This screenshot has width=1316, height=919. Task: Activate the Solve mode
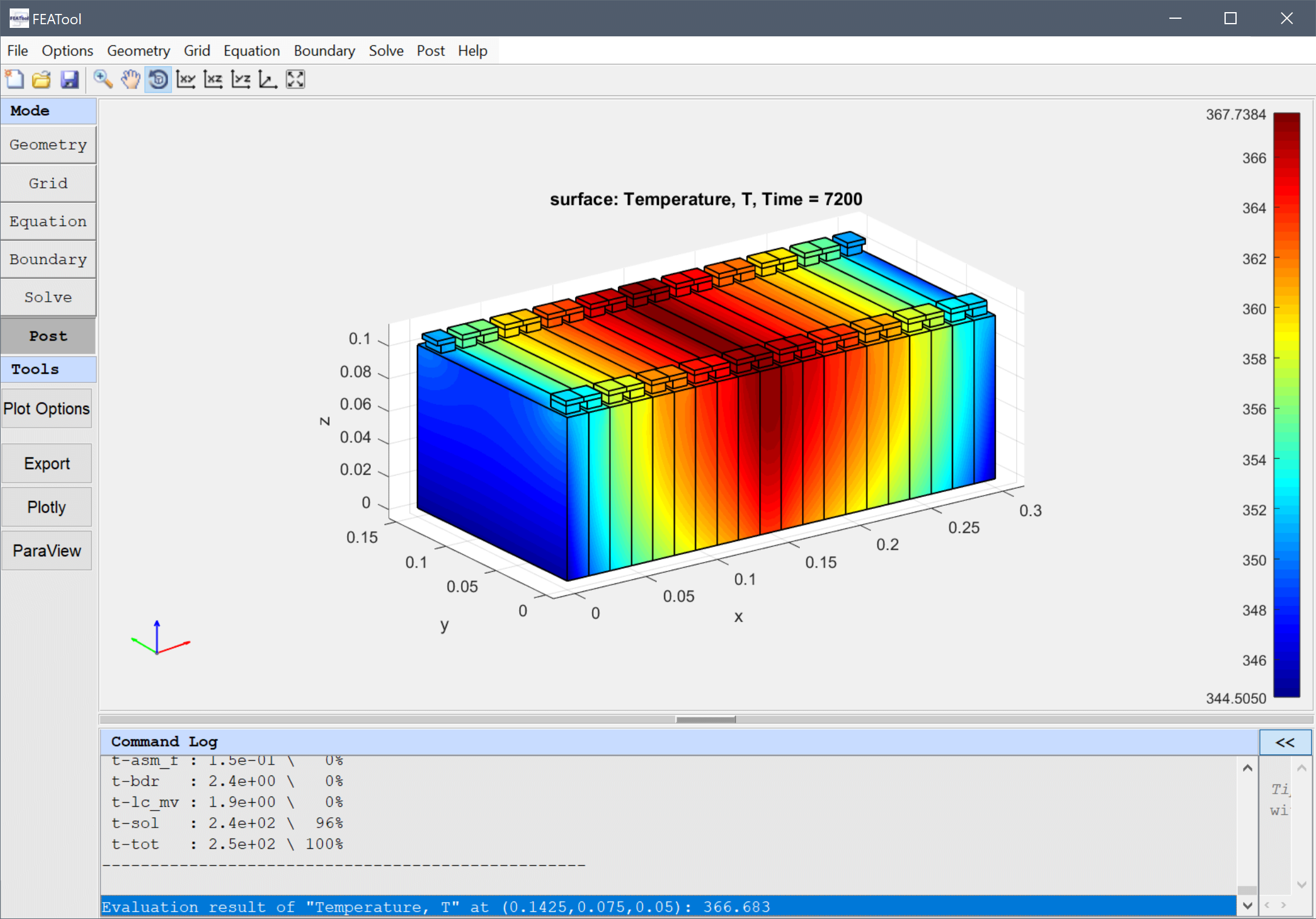click(x=48, y=297)
